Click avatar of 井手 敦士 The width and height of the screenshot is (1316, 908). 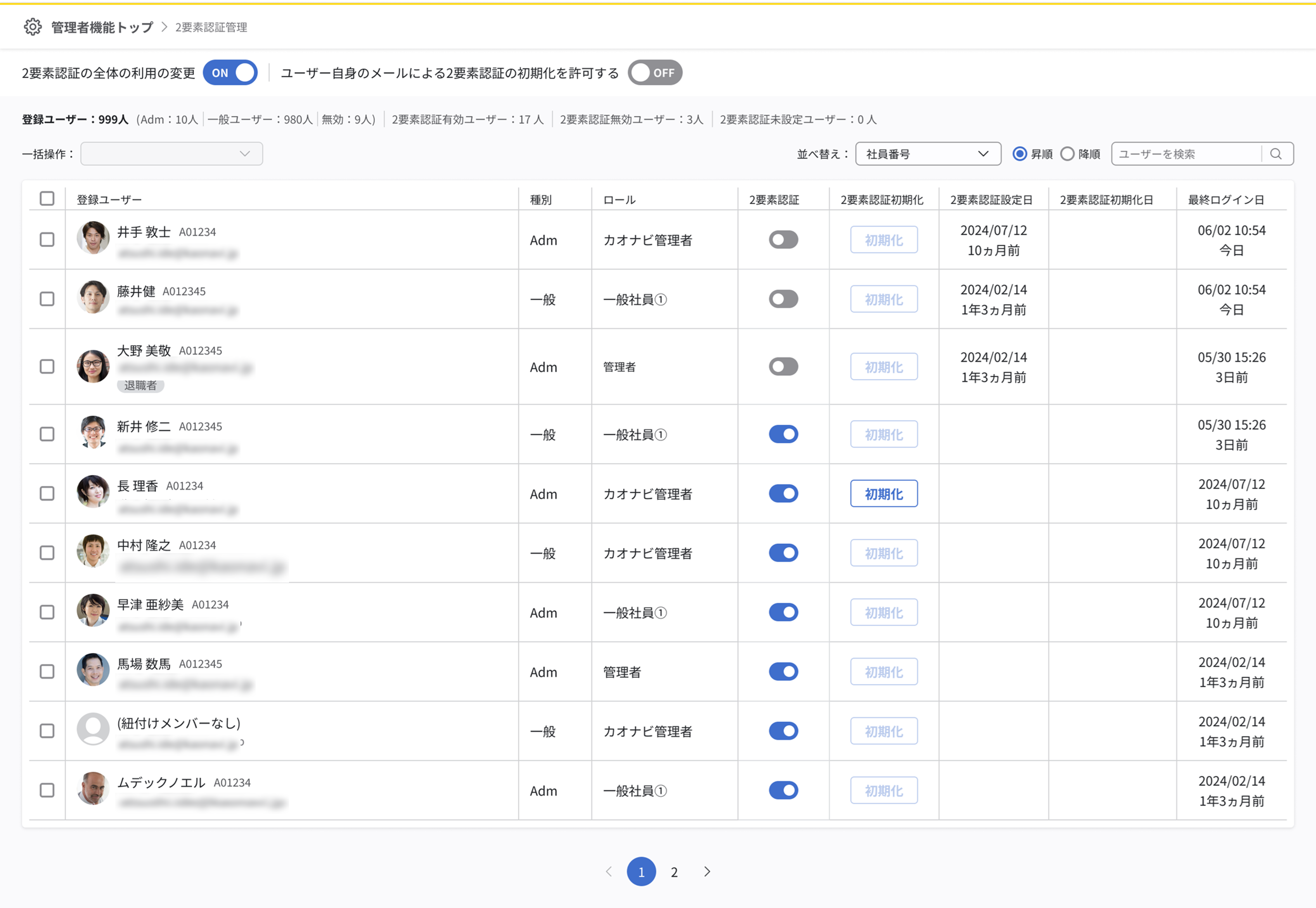coord(93,237)
